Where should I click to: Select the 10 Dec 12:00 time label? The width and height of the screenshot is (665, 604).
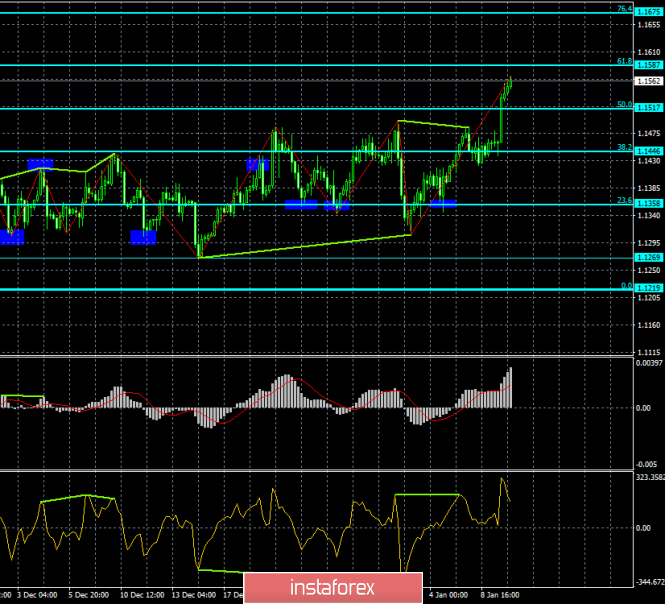click(x=140, y=594)
